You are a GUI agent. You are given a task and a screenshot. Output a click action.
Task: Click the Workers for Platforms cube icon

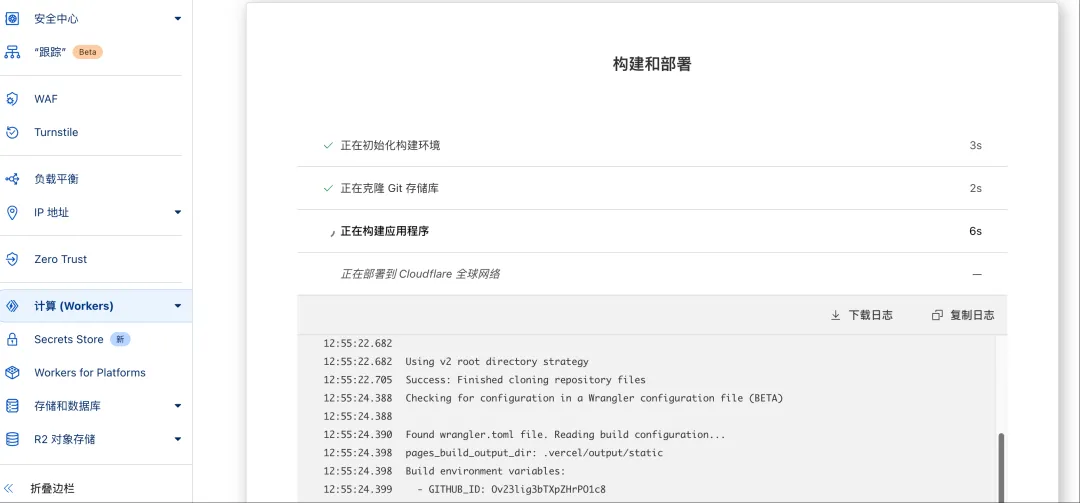coord(12,373)
